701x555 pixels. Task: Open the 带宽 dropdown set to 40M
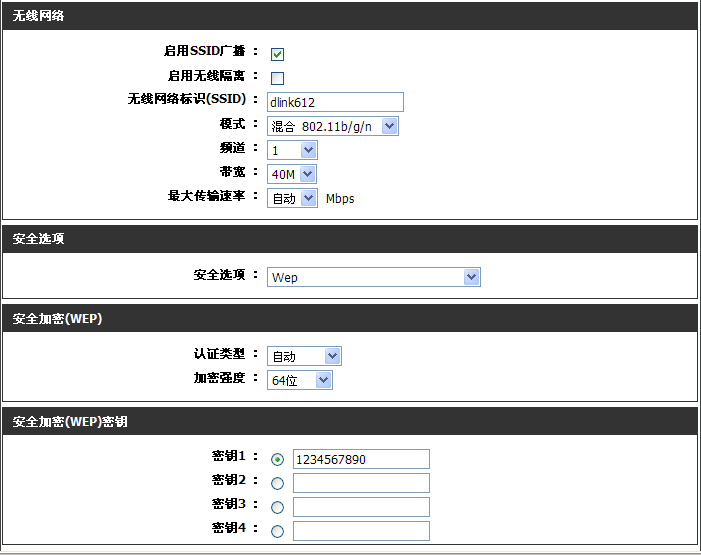coord(292,174)
